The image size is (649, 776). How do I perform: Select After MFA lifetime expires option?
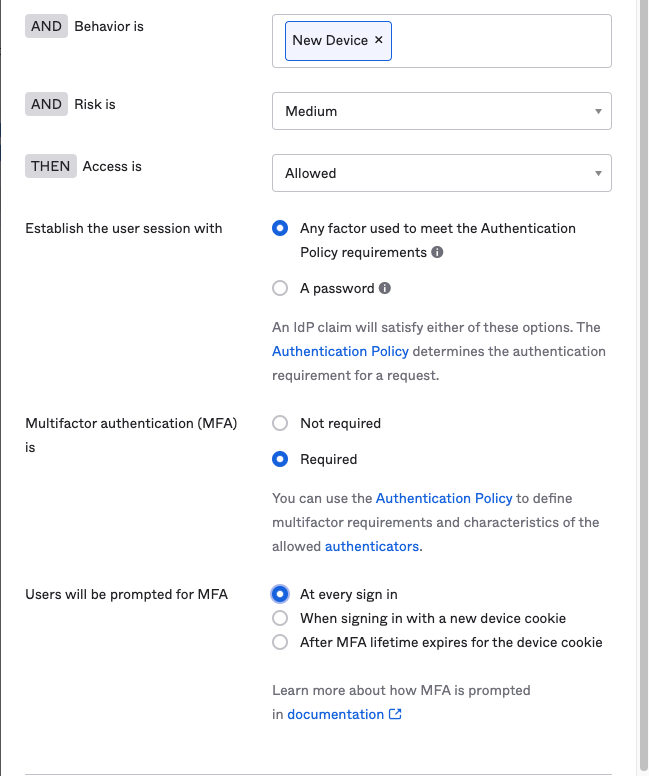[x=280, y=642]
